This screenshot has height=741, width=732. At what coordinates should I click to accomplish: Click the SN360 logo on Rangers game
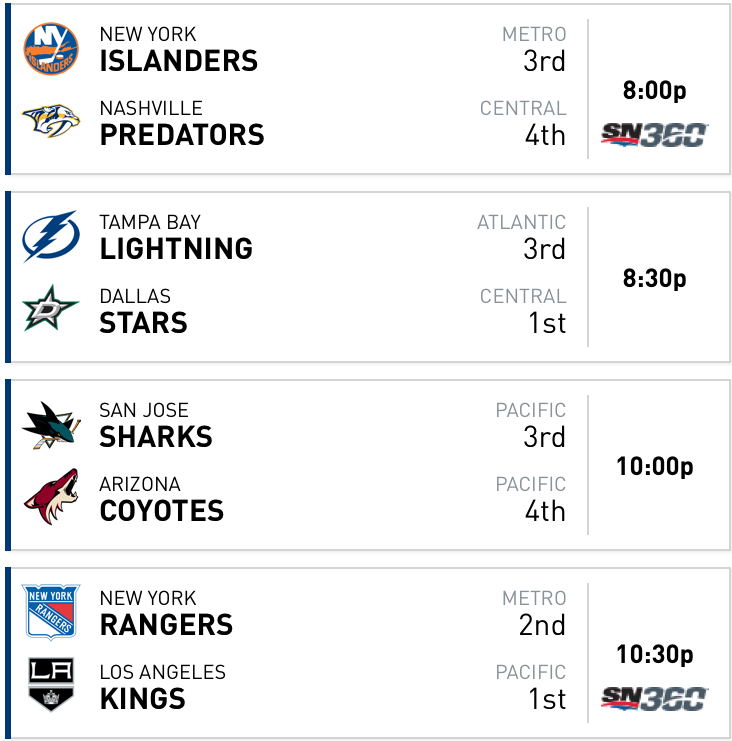pyautogui.click(x=654, y=698)
